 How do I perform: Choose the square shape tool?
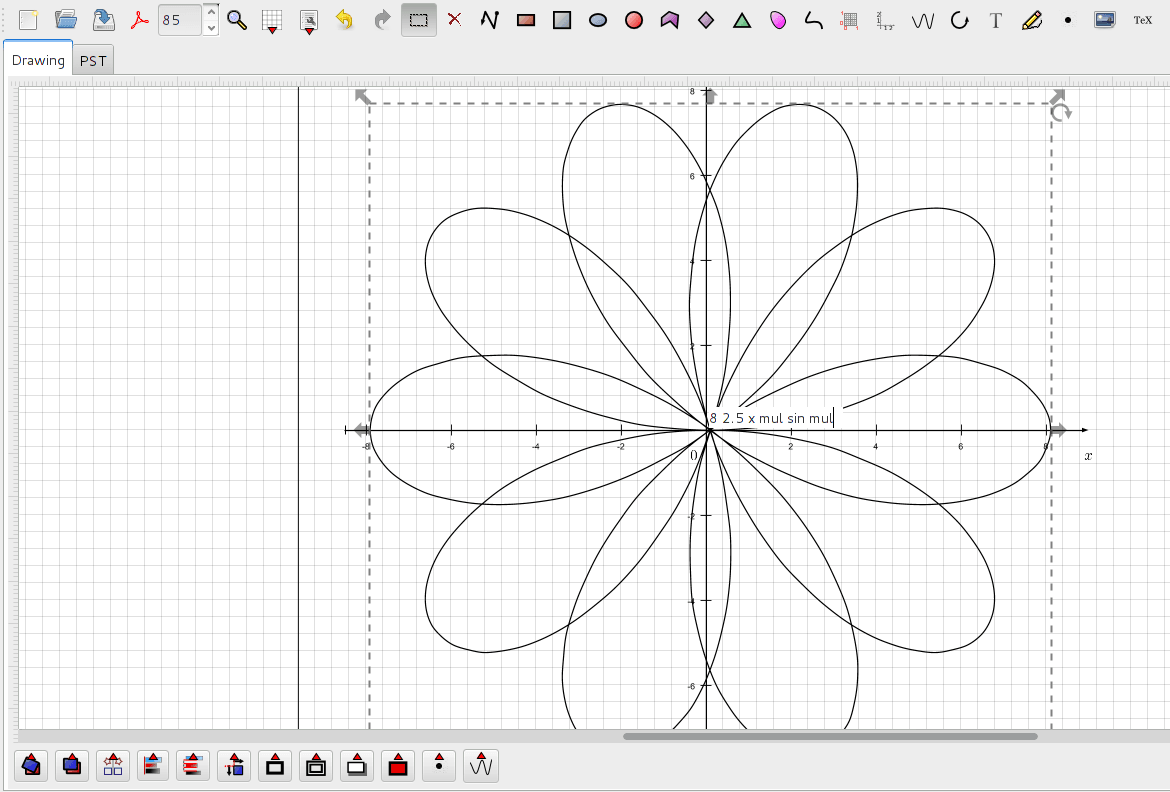tap(562, 20)
